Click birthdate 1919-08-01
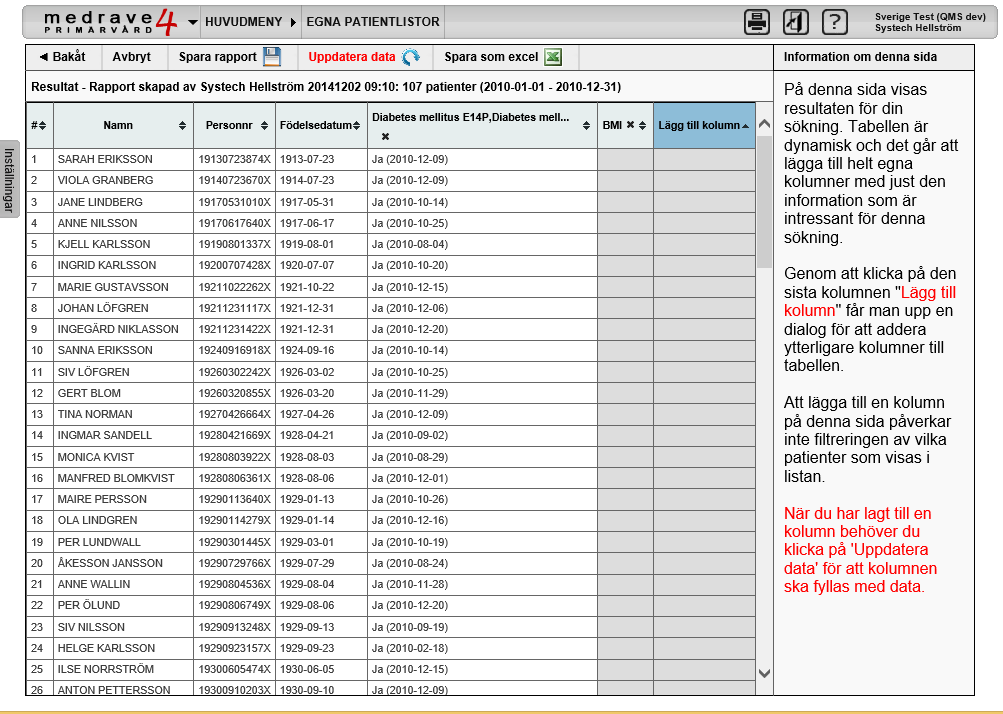This screenshot has width=1003, height=714. pos(307,244)
